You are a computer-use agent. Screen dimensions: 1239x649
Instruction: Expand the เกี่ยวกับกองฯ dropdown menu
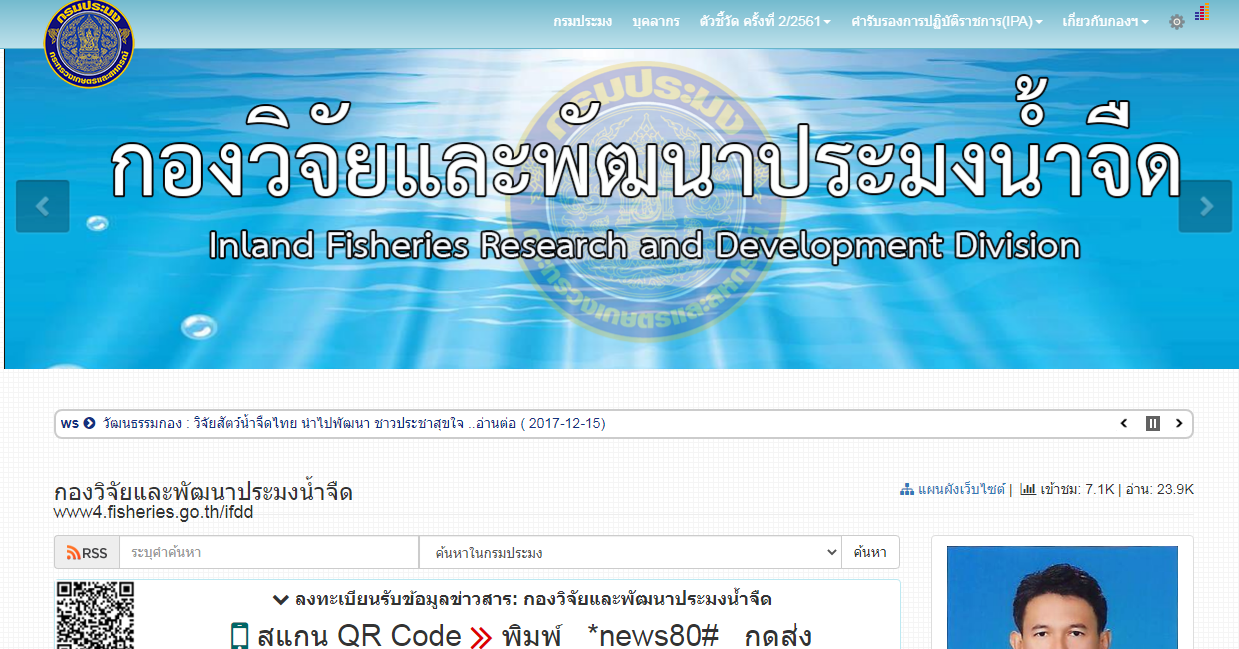(x=1105, y=21)
